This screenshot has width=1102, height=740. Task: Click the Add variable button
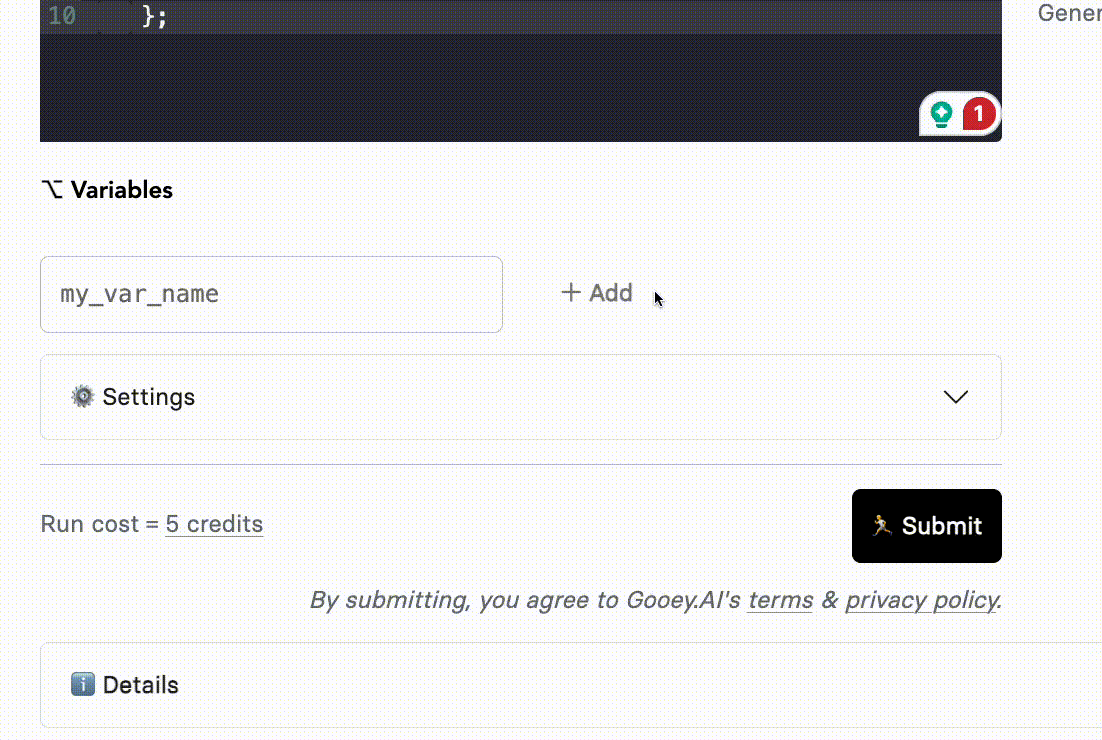(597, 293)
